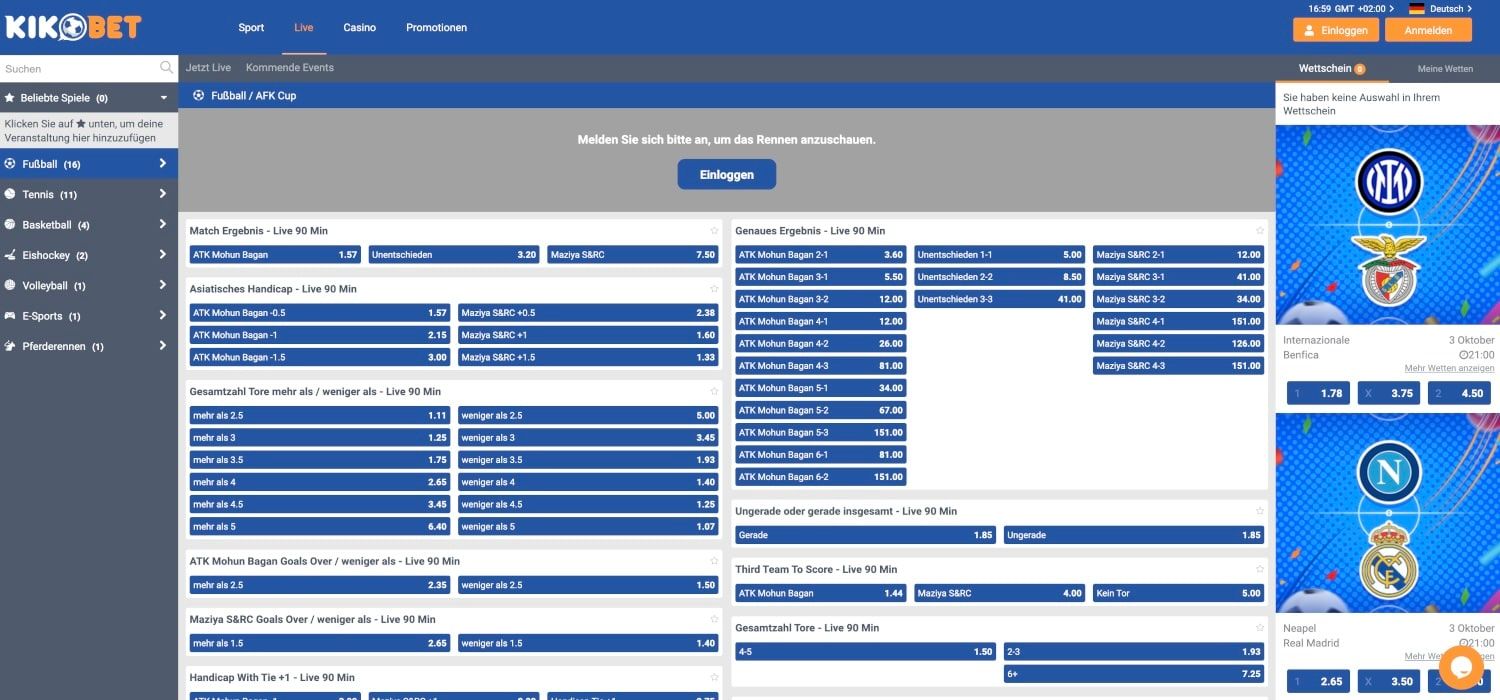The height and width of the screenshot is (700, 1500).
Task: Click the Eishockey sport icon
Action: point(10,255)
